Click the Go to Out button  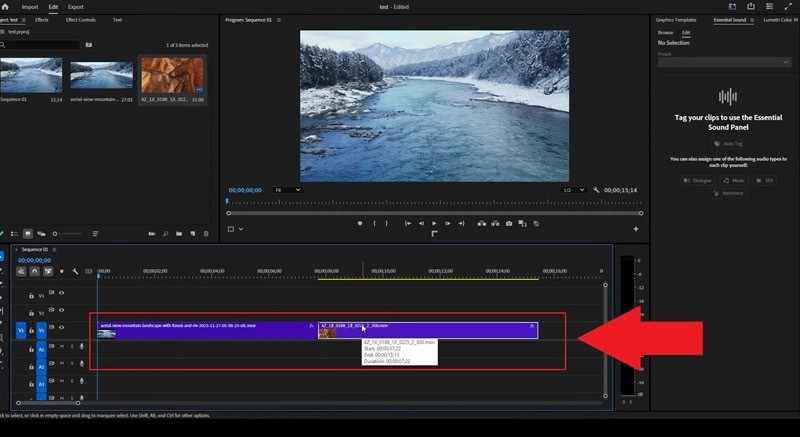tap(461, 223)
